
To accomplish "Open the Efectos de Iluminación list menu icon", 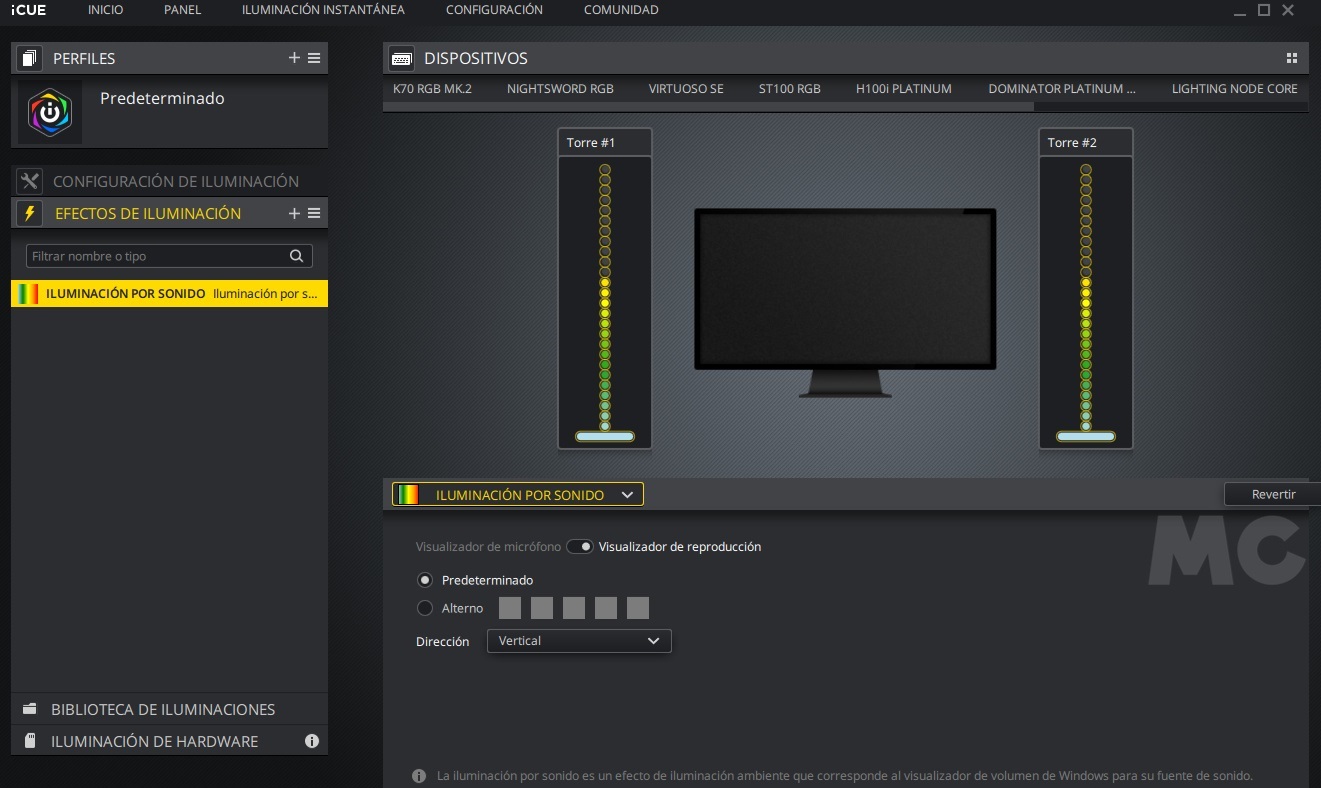I will [x=314, y=213].
